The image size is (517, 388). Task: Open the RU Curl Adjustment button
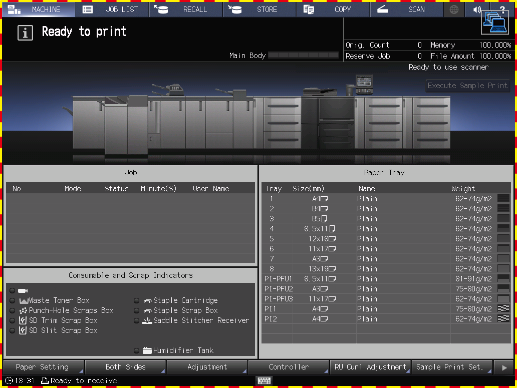click(x=371, y=367)
